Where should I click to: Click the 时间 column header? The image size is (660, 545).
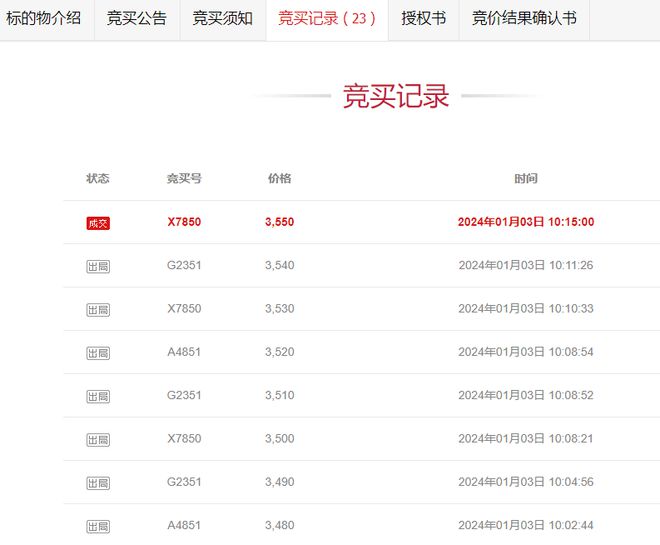tap(526, 178)
